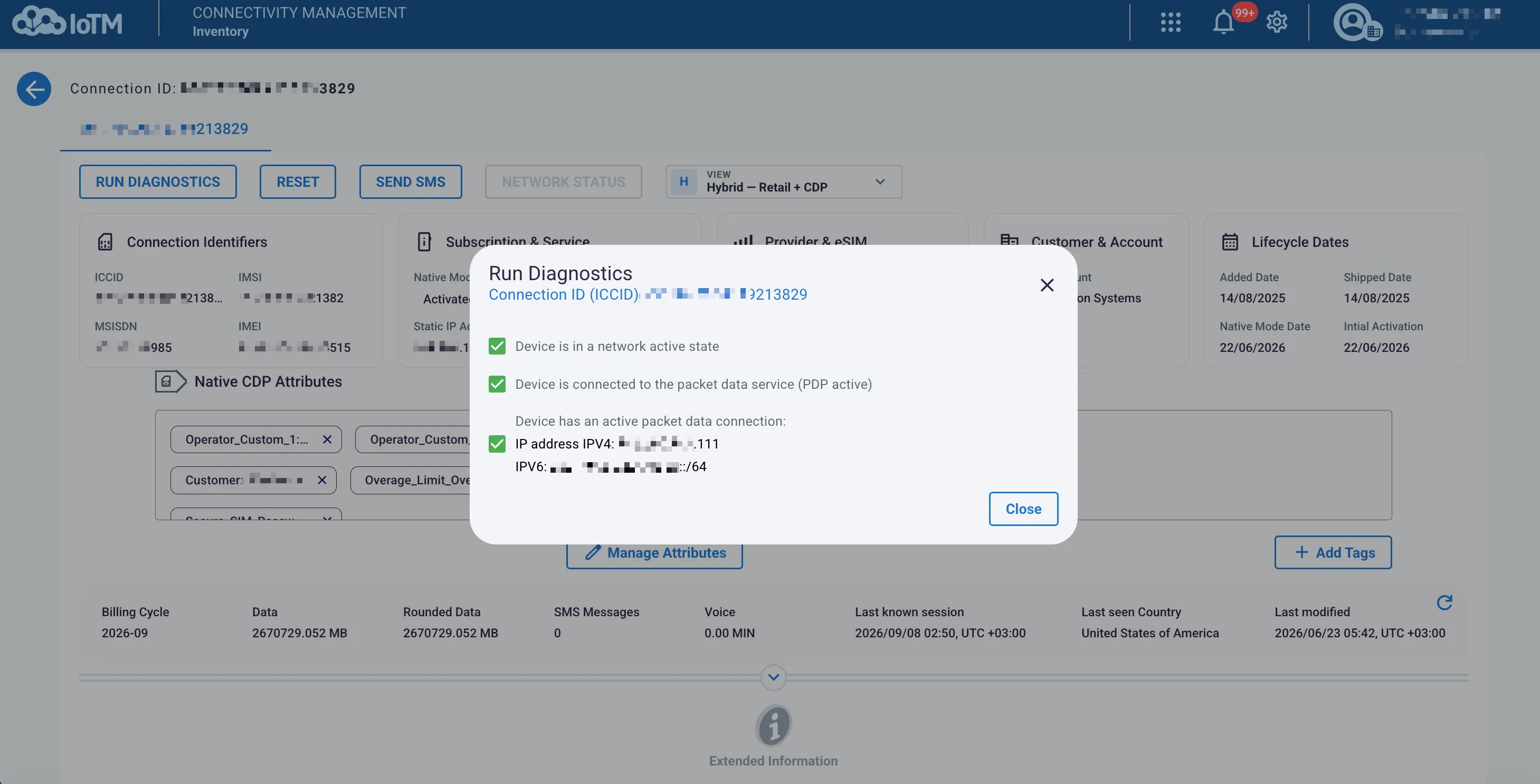Click the Extended Information icon

coord(774,725)
